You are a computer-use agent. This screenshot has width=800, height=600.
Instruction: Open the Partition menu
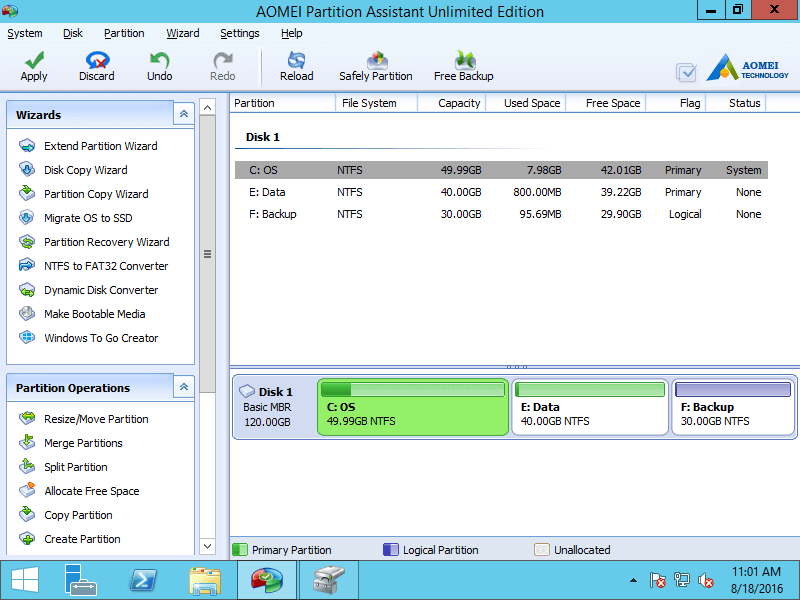click(x=124, y=33)
